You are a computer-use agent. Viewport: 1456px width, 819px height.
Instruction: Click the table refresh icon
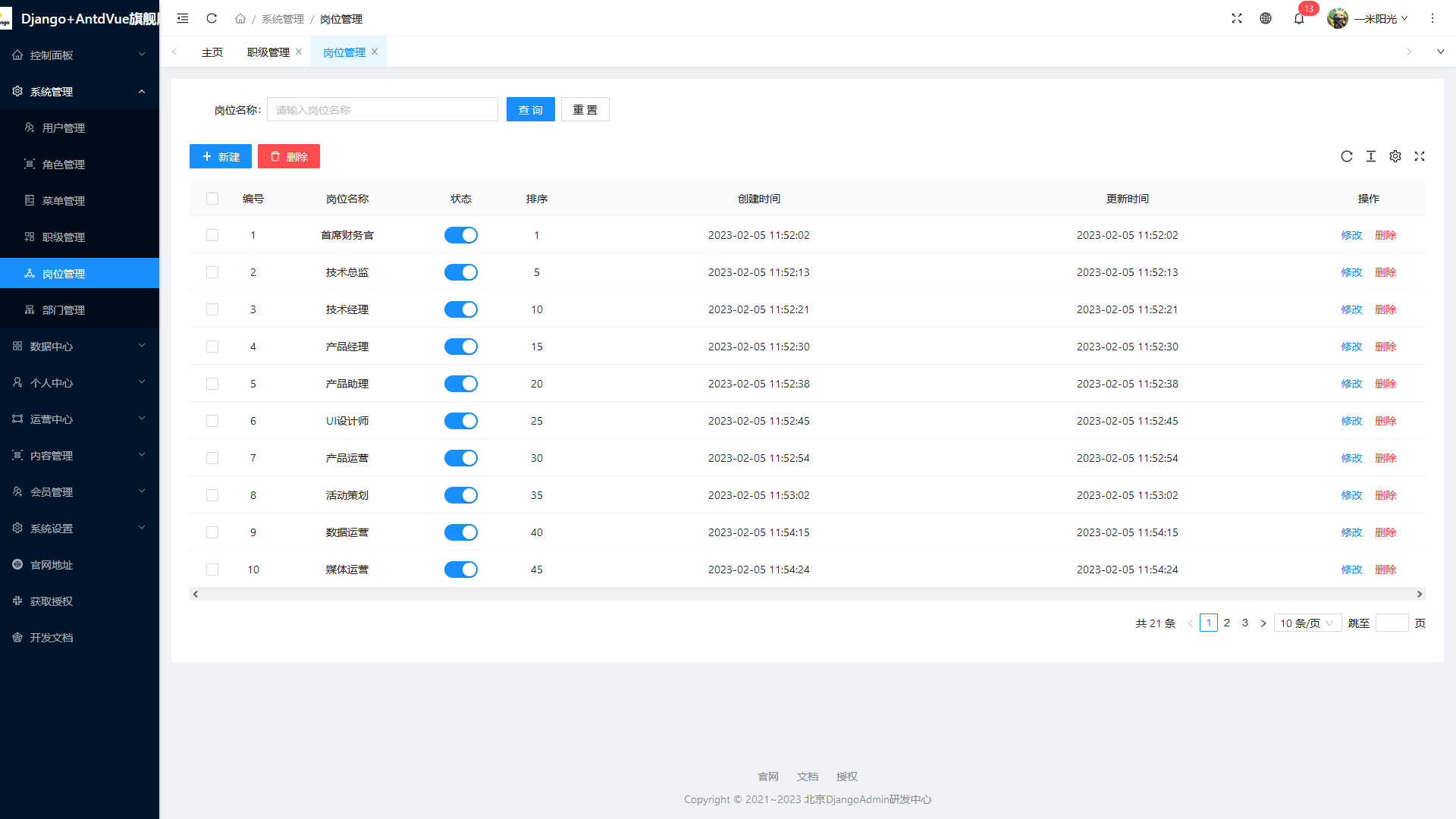[1347, 156]
